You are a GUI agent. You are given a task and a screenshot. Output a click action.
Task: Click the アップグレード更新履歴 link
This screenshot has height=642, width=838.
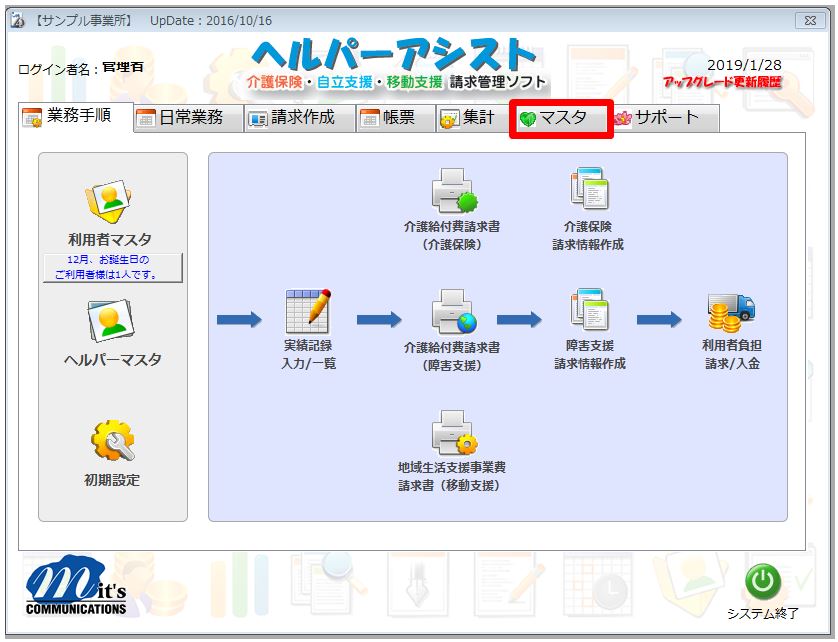pyautogui.click(x=722, y=83)
